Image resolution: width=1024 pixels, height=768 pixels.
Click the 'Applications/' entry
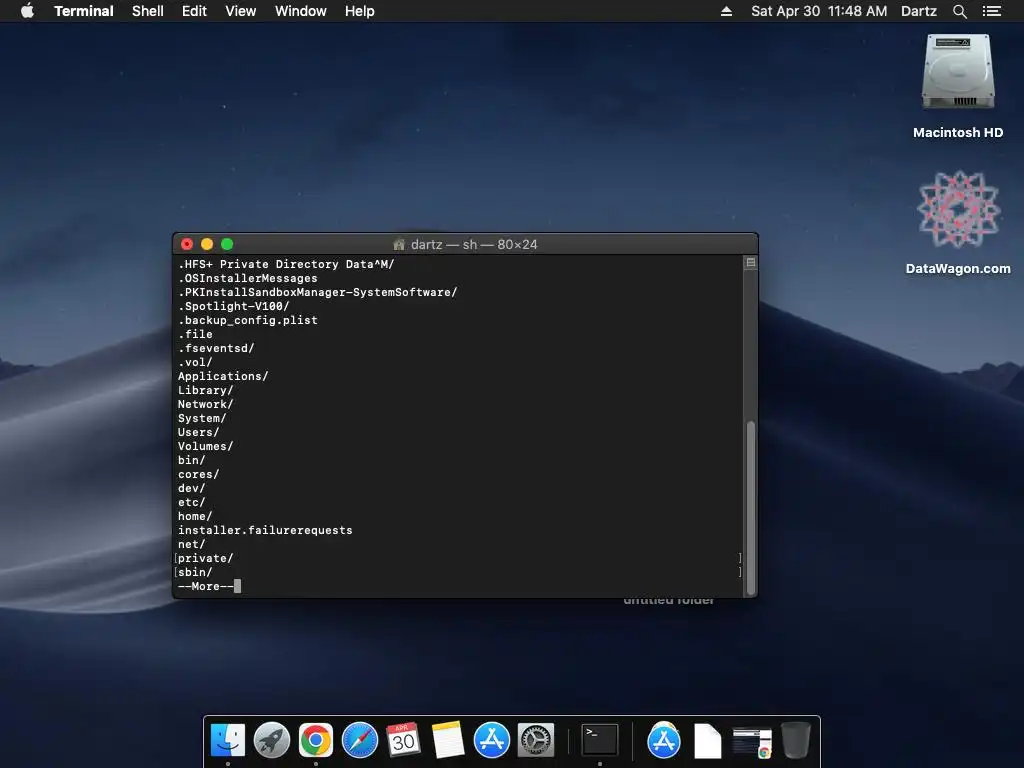223,376
